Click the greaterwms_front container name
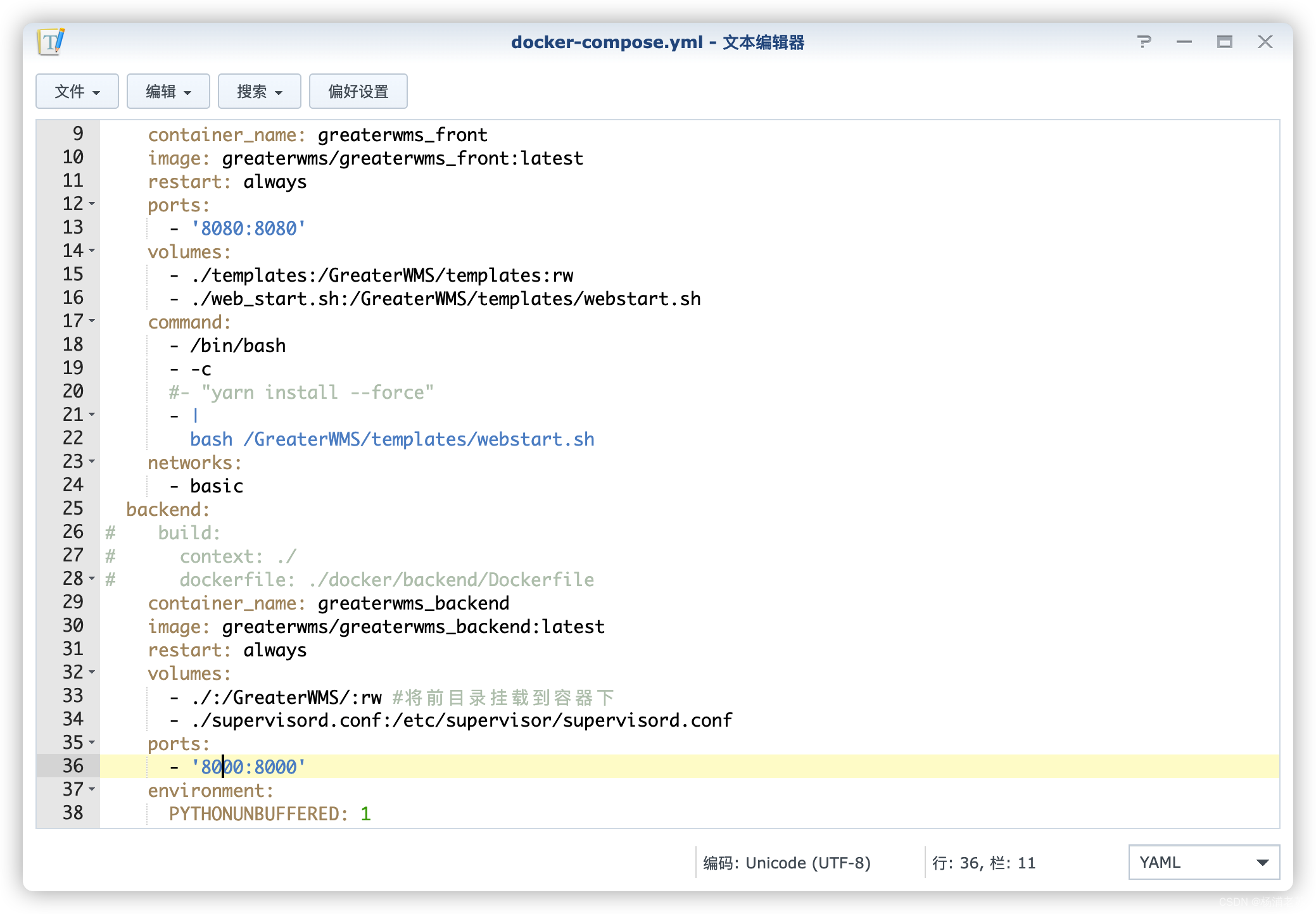Screen dimensions: 1316x914 [x=402, y=135]
